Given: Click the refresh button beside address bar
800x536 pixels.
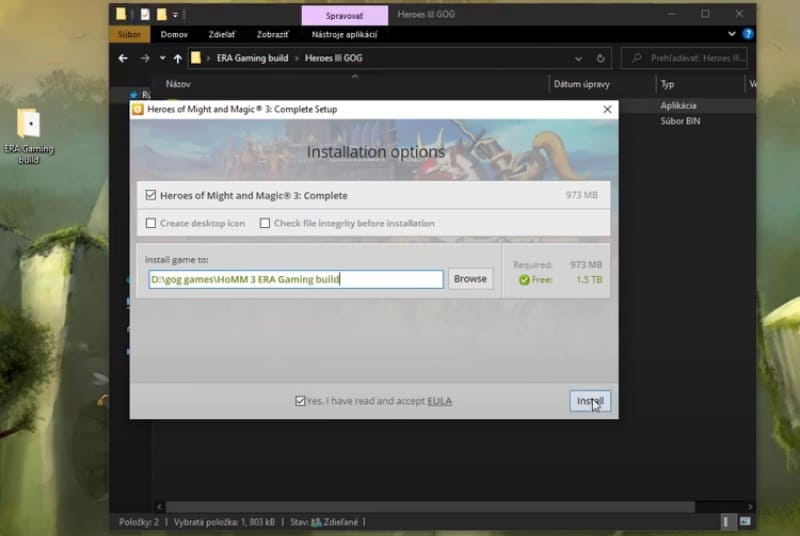Looking at the screenshot, I should point(600,58).
